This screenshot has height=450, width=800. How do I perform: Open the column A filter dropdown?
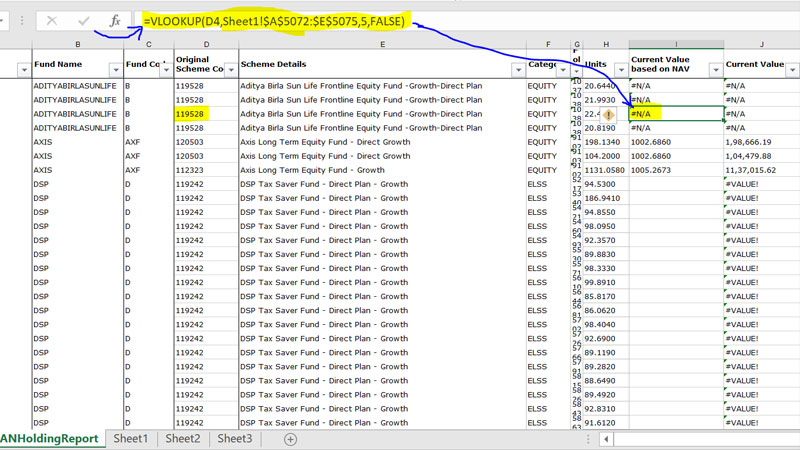(x=24, y=70)
